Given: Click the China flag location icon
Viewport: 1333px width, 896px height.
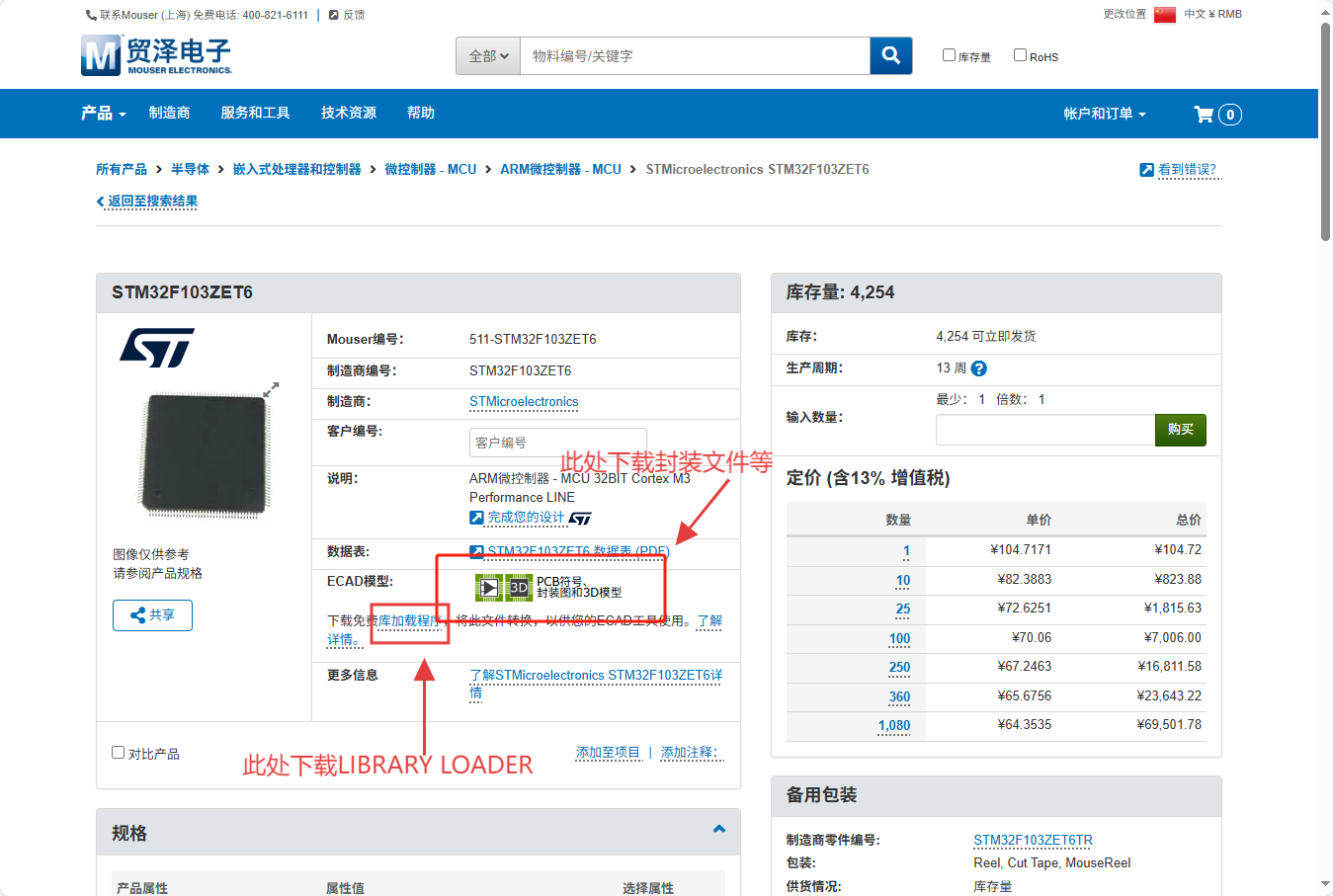Looking at the screenshot, I should pyautogui.click(x=1165, y=15).
